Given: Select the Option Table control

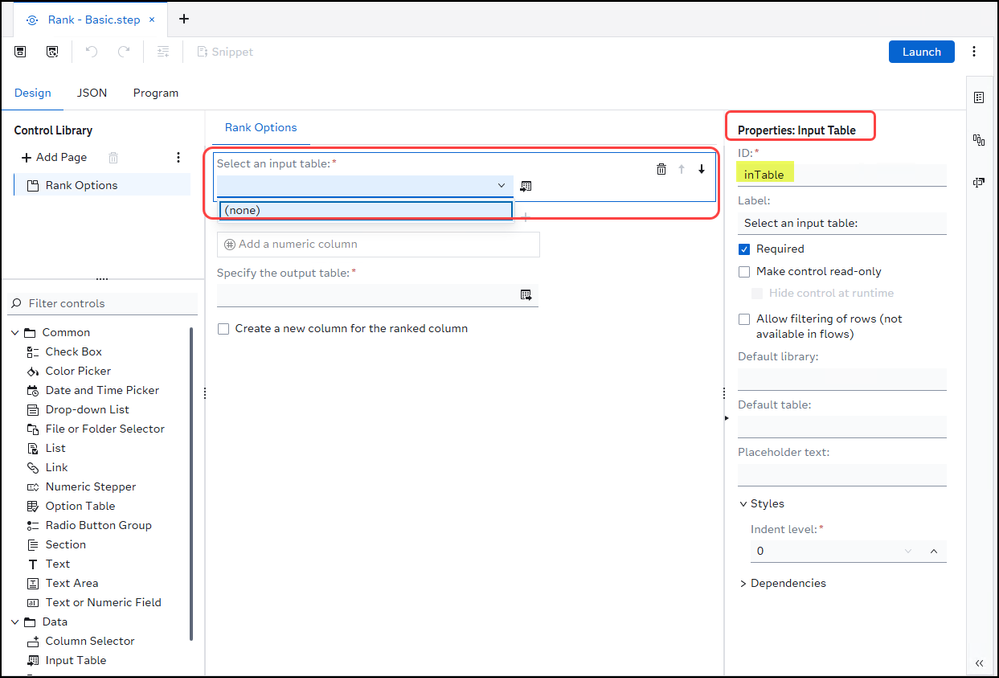Looking at the screenshot, I should tap(80, 506).
